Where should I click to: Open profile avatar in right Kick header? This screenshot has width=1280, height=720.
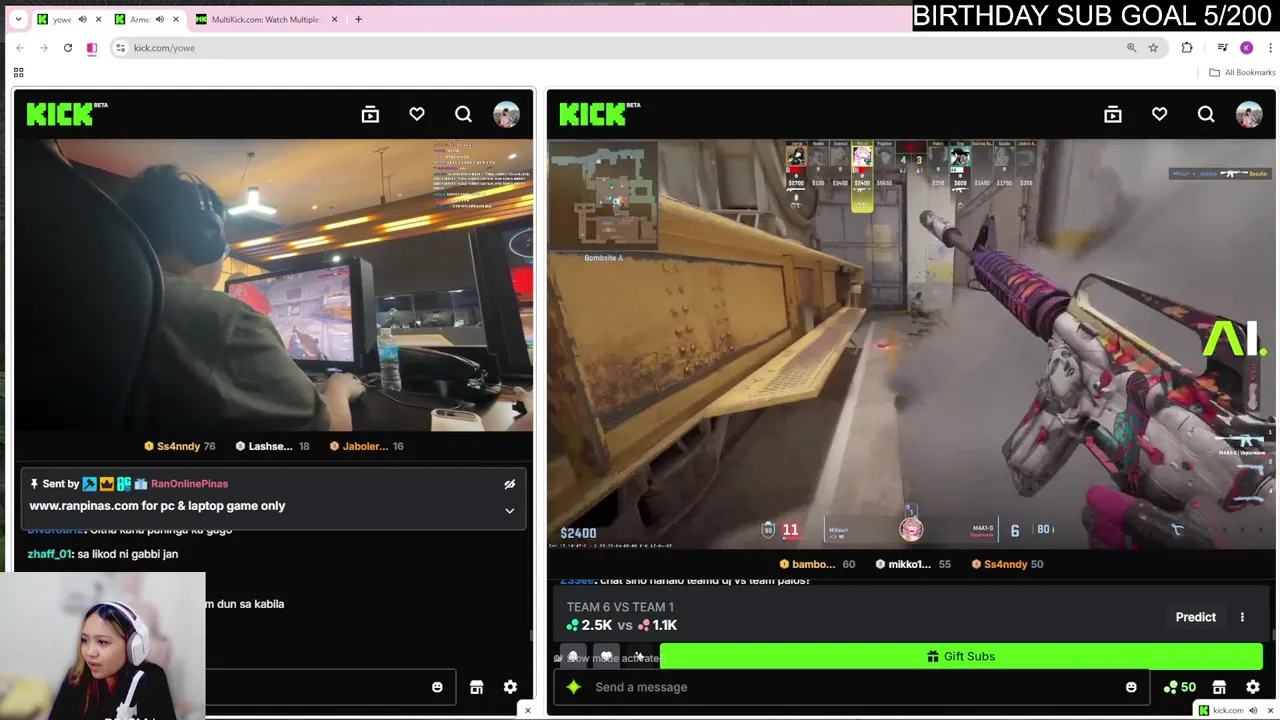tap(1249, 115)
